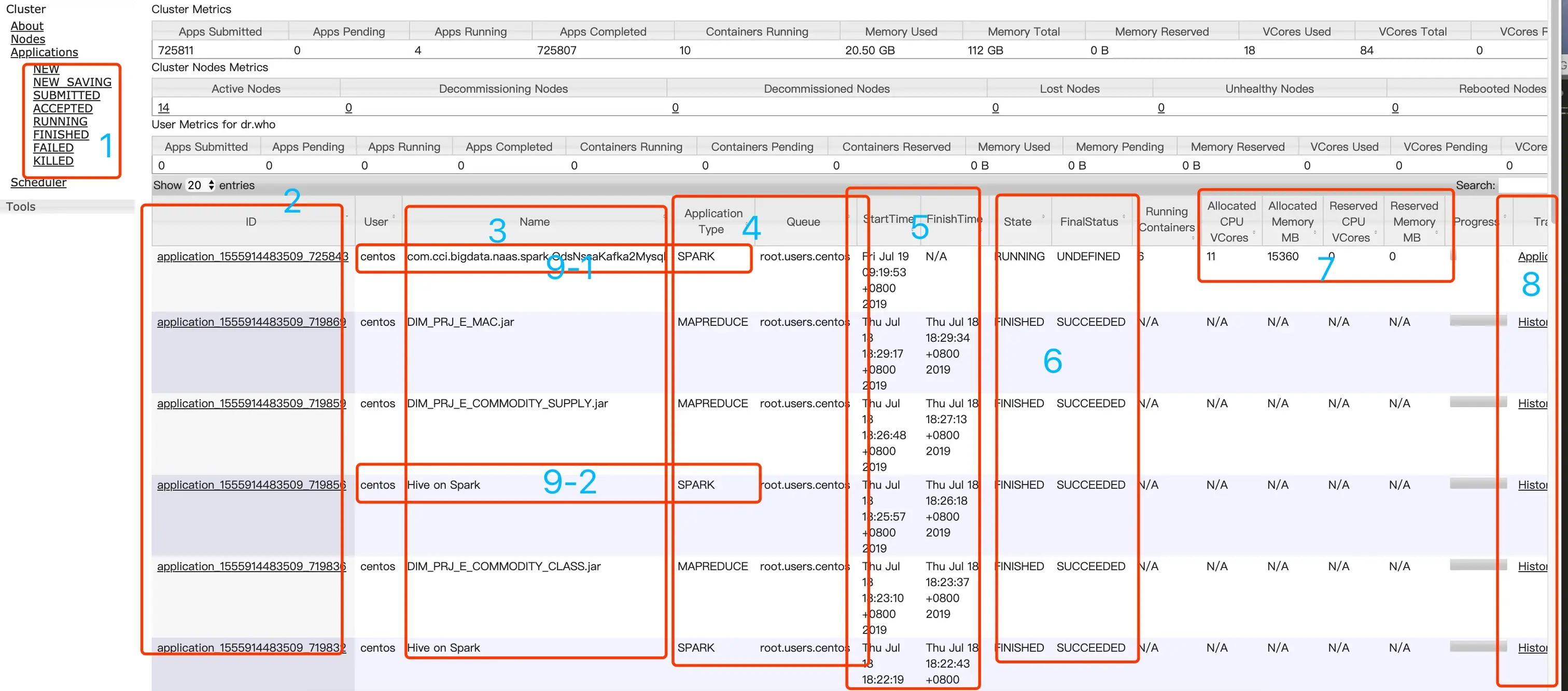Click progress bar of DIM_PRJ_E_MAC.jar row
Screen dimensions: 1568x691
(x=1477, y=321)
